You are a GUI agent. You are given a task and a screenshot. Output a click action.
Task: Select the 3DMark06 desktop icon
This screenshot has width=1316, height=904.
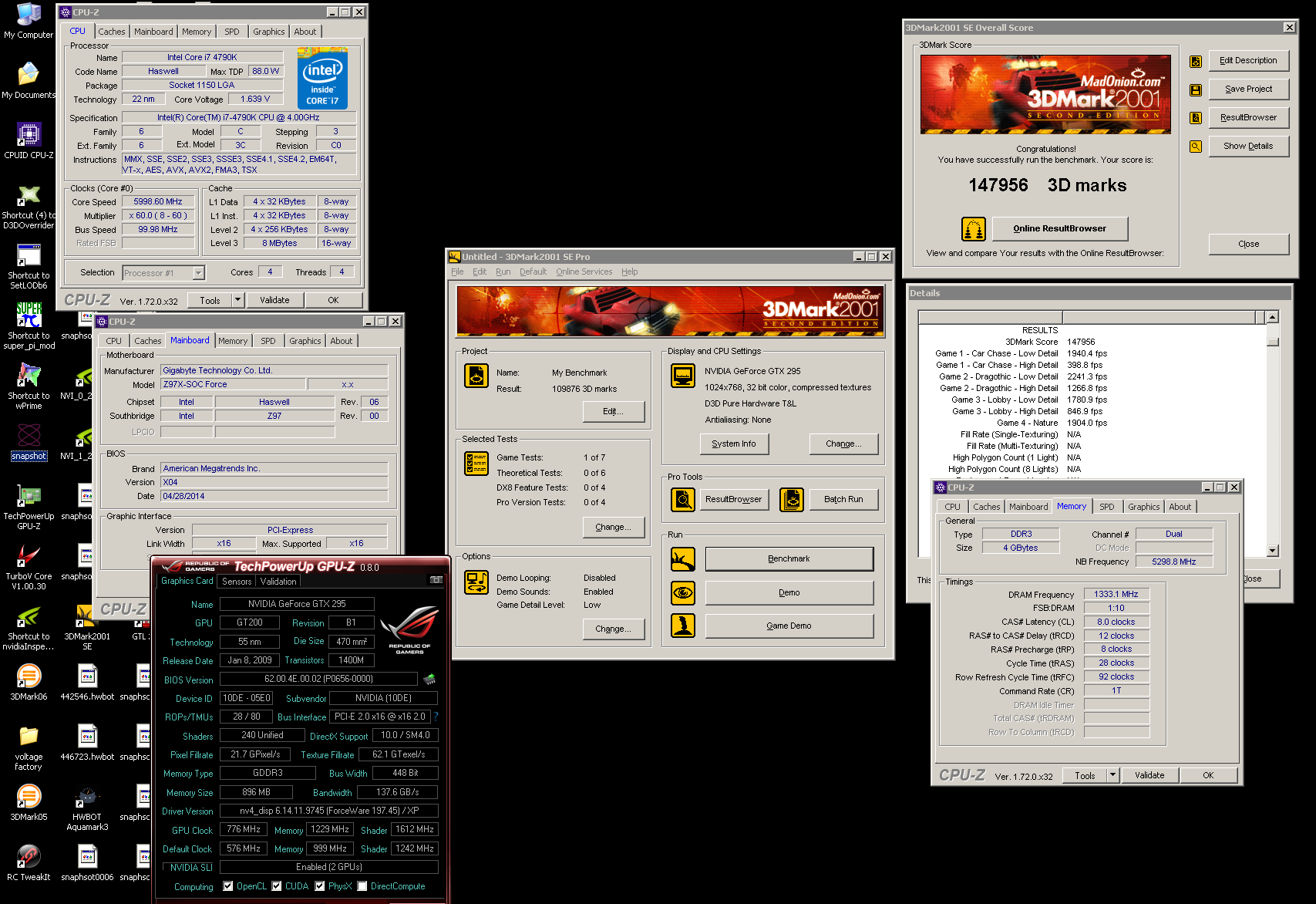click(x=29, y=682)
